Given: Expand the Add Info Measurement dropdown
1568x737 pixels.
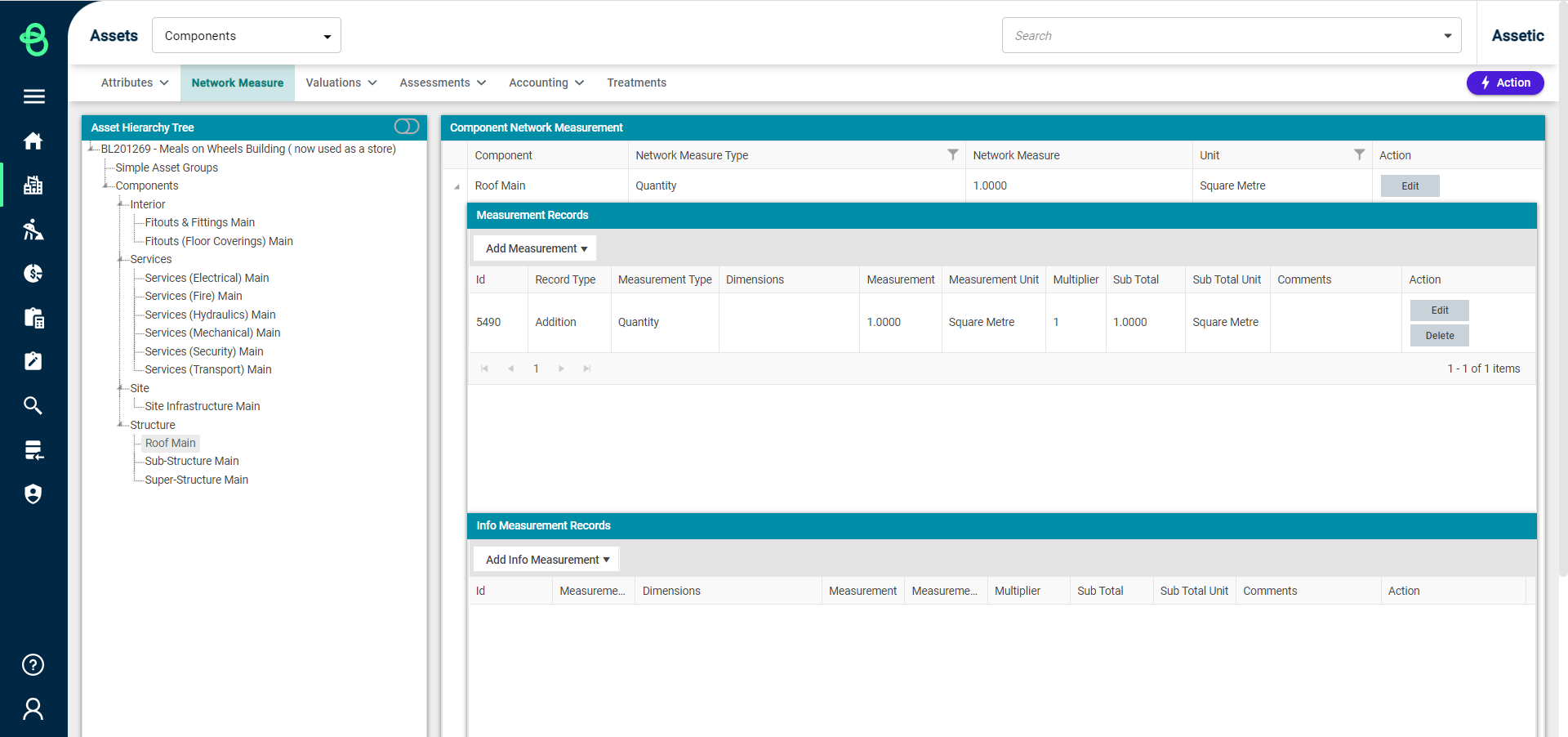Looking at the screenshot, I should (547, 560).
